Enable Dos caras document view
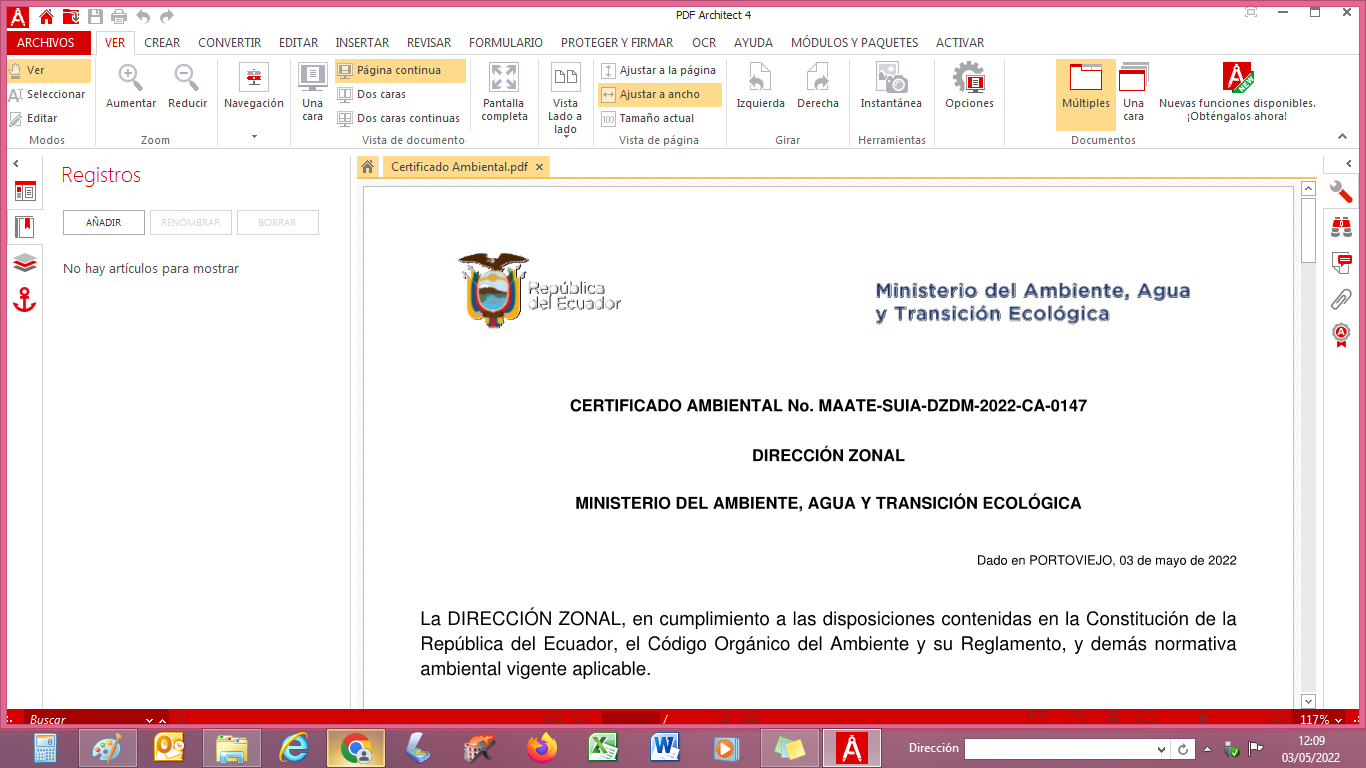 (x=382, y=94)
